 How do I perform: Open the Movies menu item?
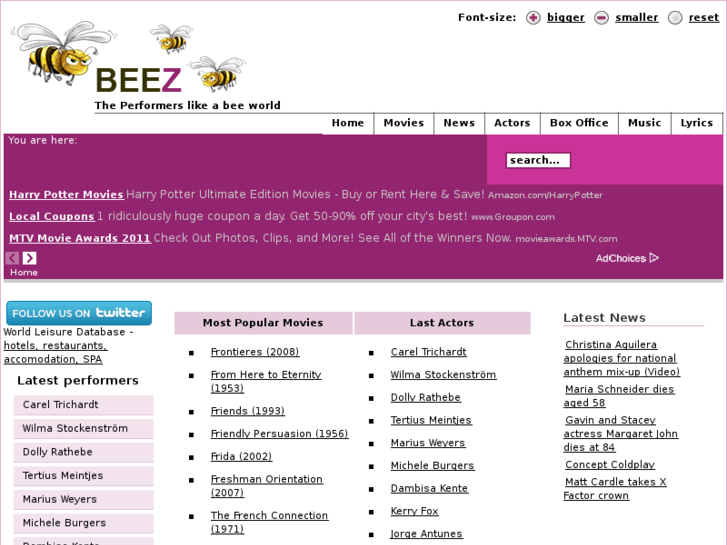pos(403,123)
